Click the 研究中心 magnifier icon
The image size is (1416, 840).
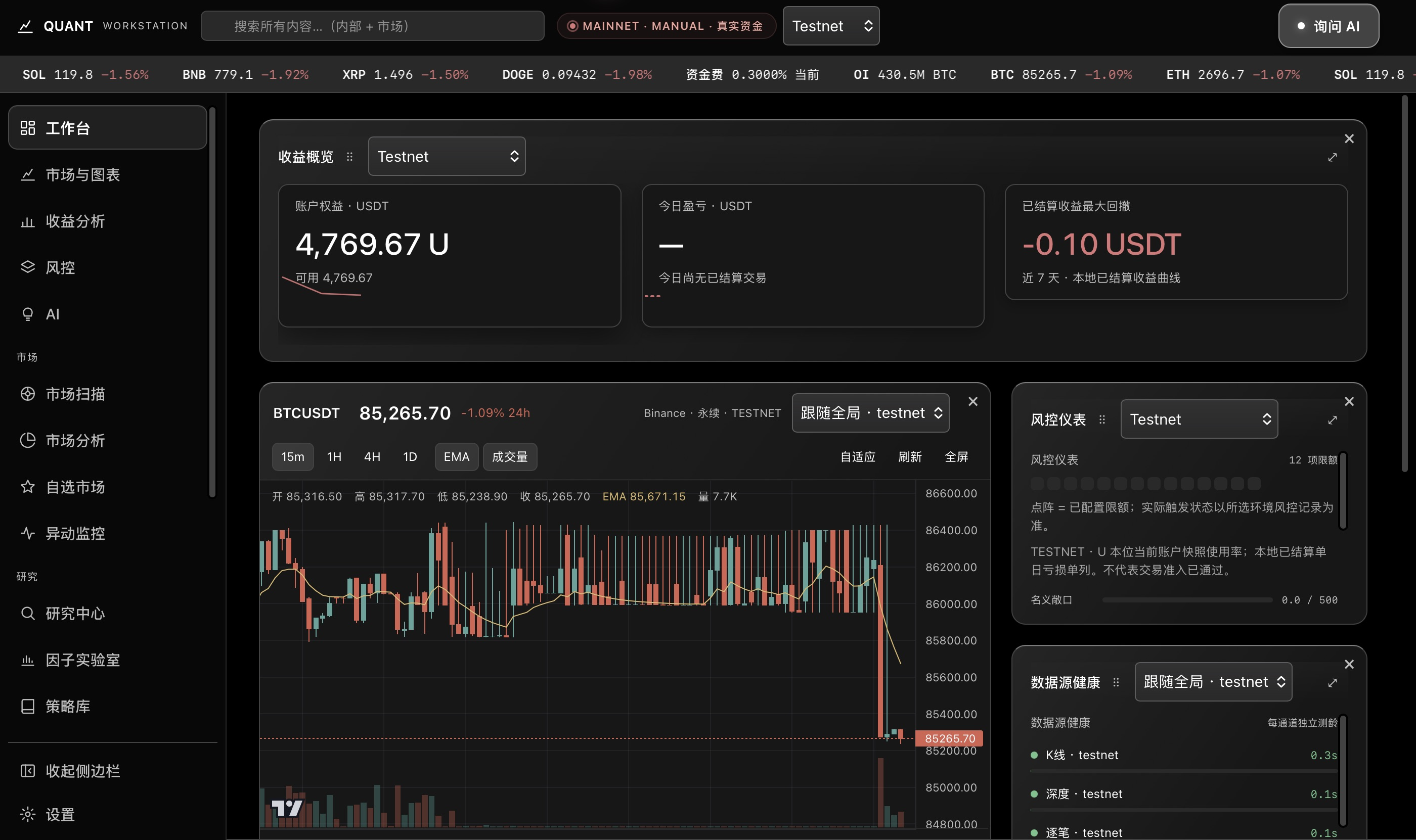(28, 614)
